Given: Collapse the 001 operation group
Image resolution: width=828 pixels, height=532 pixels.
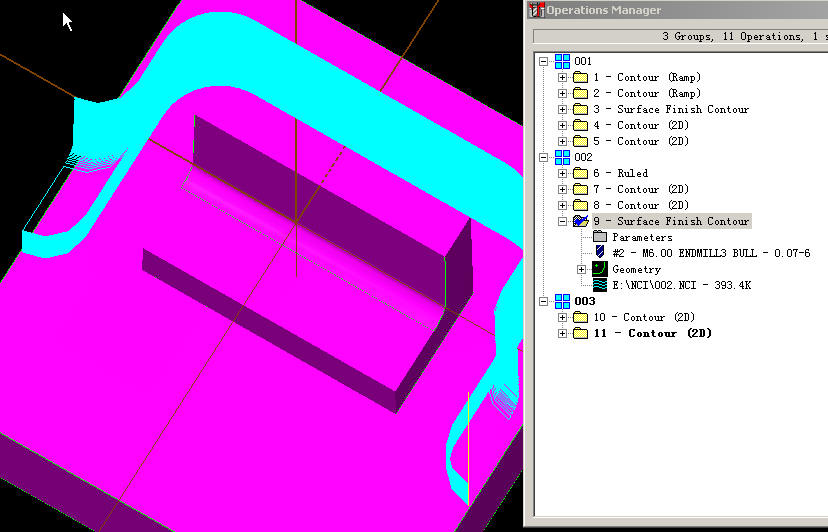Looking at the screenshot, I should click(x=543, y=61).
